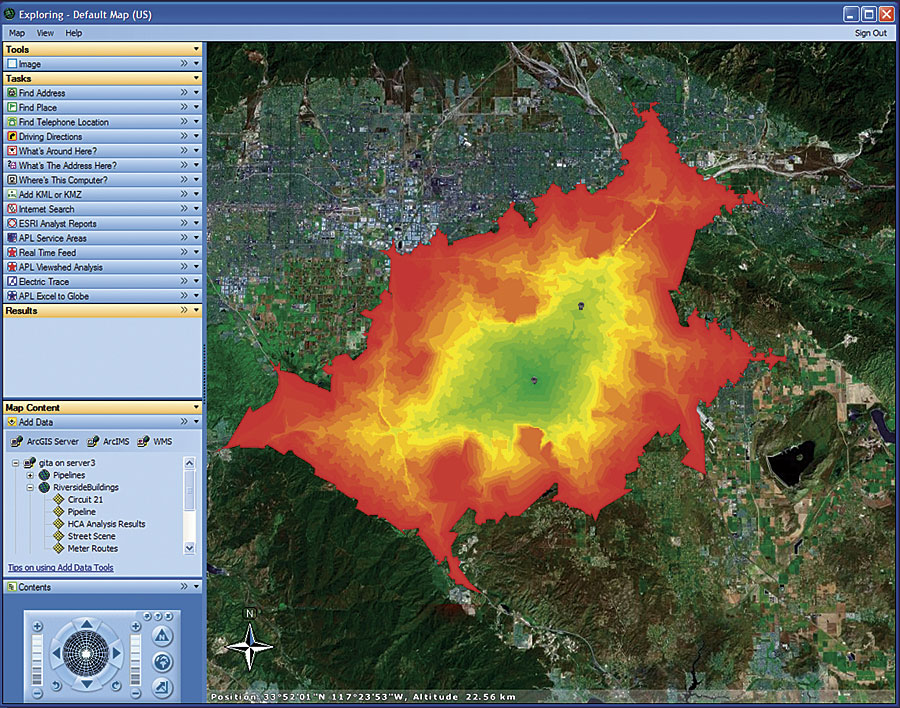This screenshot has height=708, width=900.
Task: Click the diagonal-arrow tilt button in navigator
Action: 162,687
